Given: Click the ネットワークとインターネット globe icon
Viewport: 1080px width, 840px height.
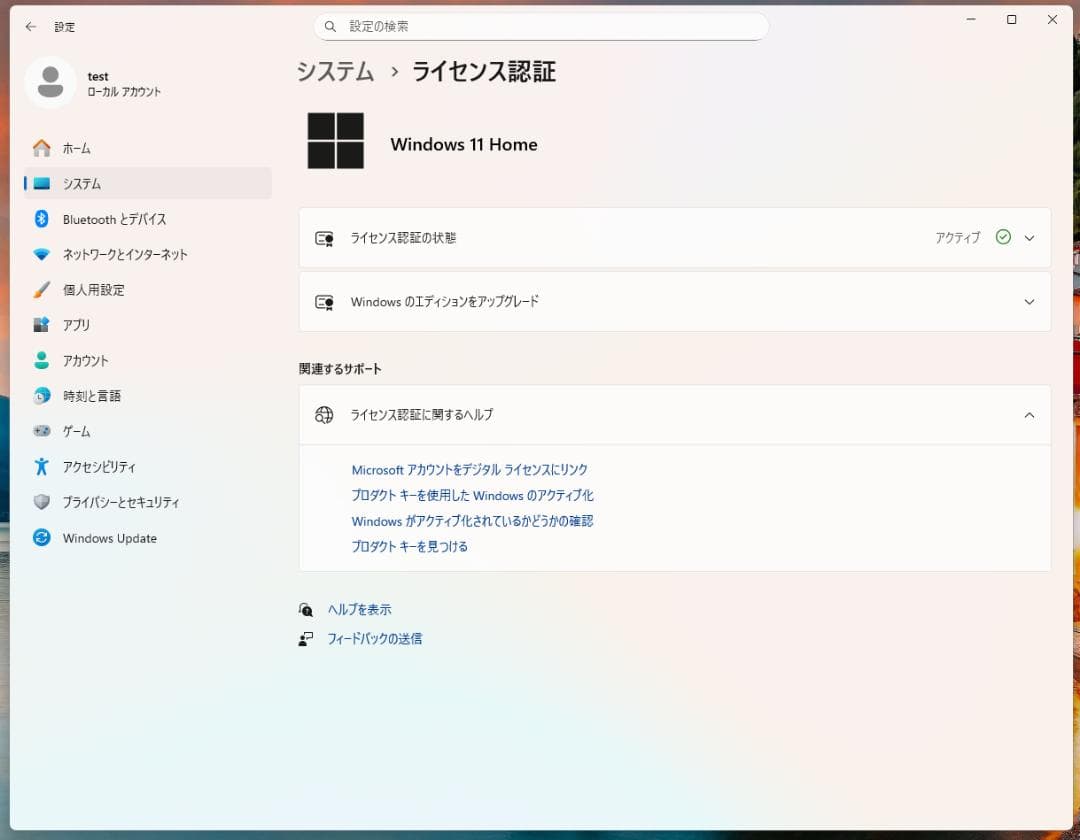Looking at the screenshot, I should (40, 254).
